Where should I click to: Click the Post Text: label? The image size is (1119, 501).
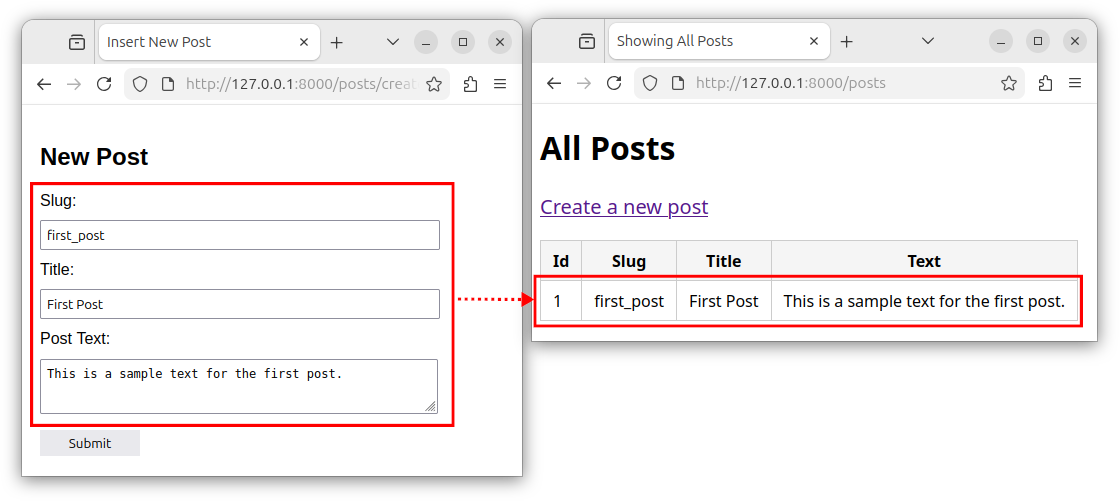click(x=76, y=339)
